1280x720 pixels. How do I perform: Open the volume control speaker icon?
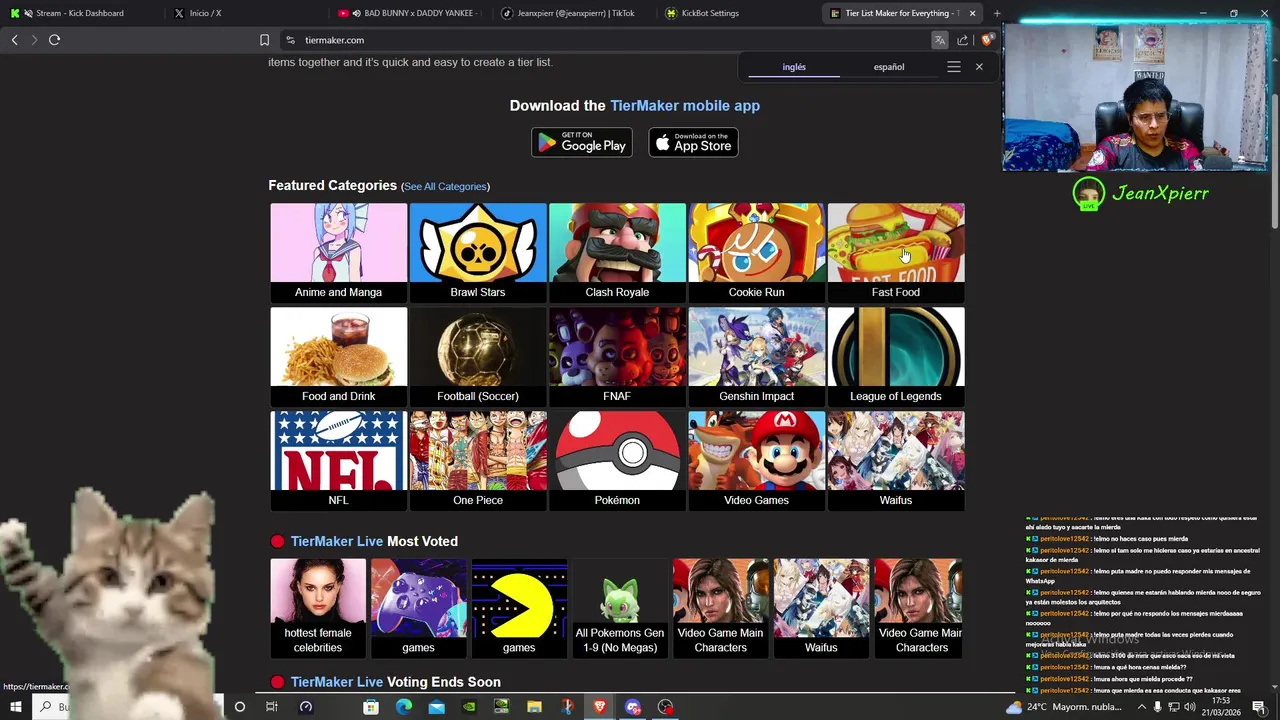pyautogui.click(x=1192, y=707)
